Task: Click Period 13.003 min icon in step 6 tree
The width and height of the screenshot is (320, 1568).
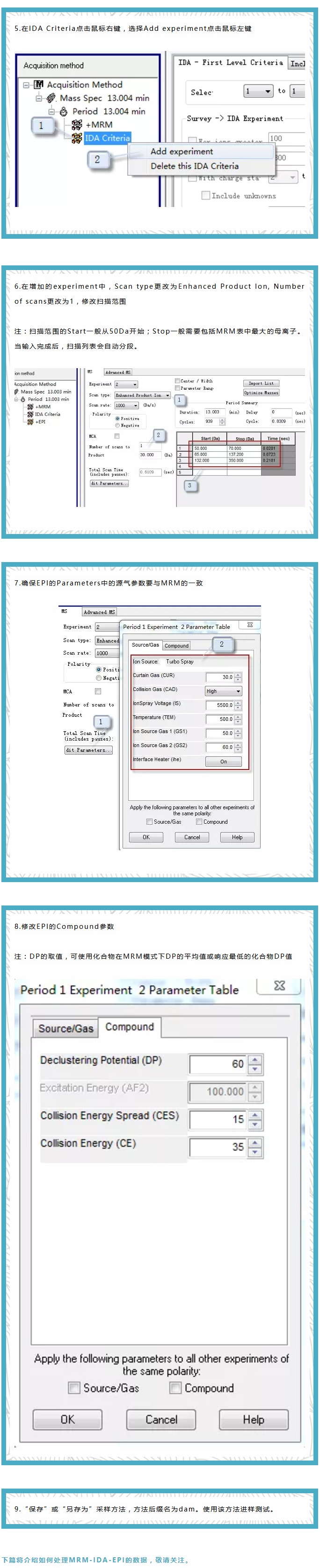Action: coord(23,399)
